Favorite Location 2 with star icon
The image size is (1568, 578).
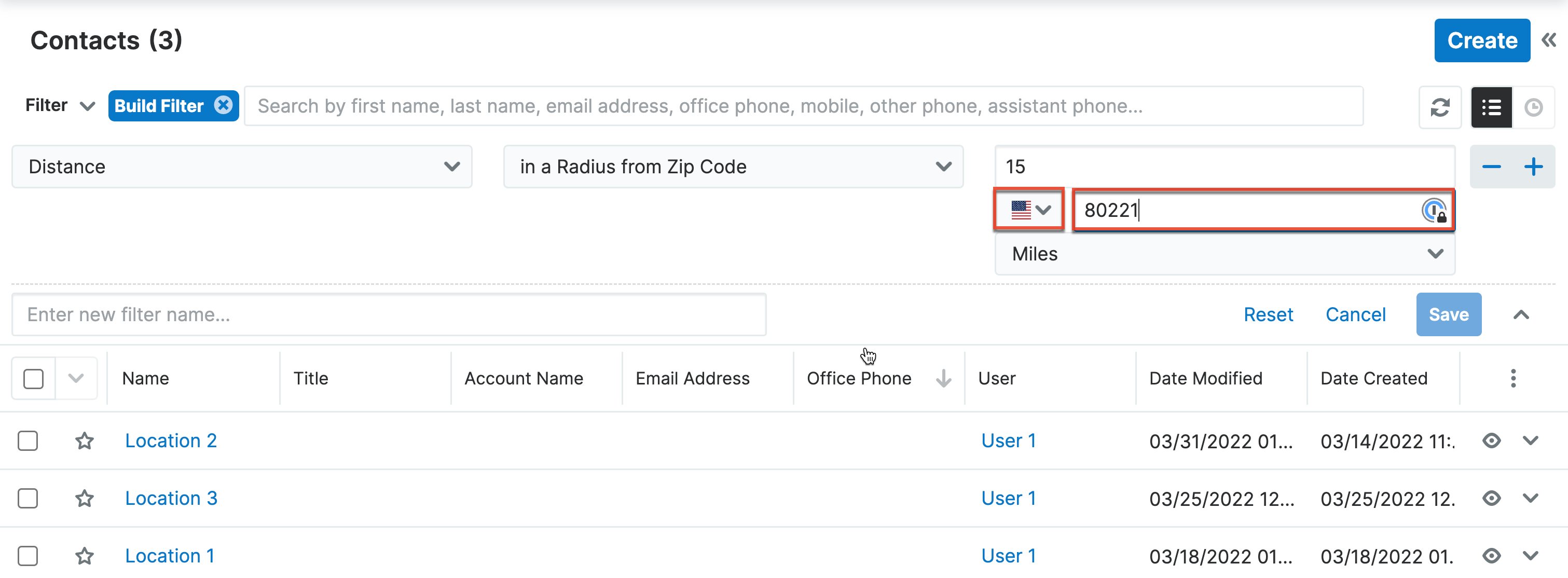tap(84, 441)
